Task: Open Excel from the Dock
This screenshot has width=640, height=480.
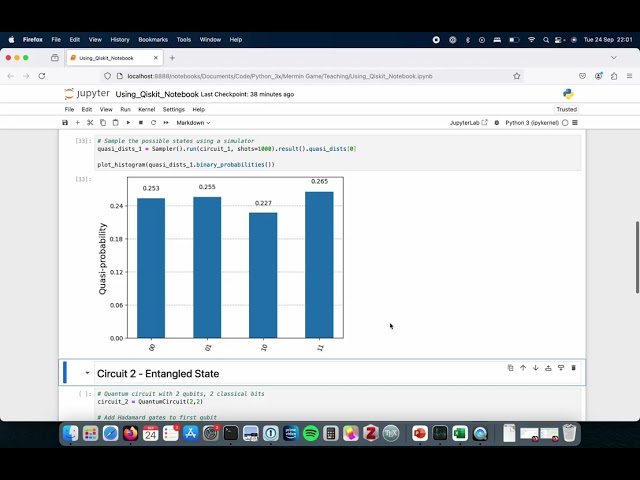Action: pos(460,433)
